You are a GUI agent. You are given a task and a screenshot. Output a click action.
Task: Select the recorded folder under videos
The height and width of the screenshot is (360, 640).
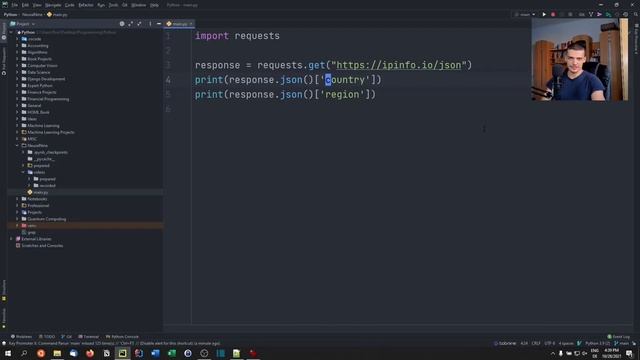pos(47,186)
